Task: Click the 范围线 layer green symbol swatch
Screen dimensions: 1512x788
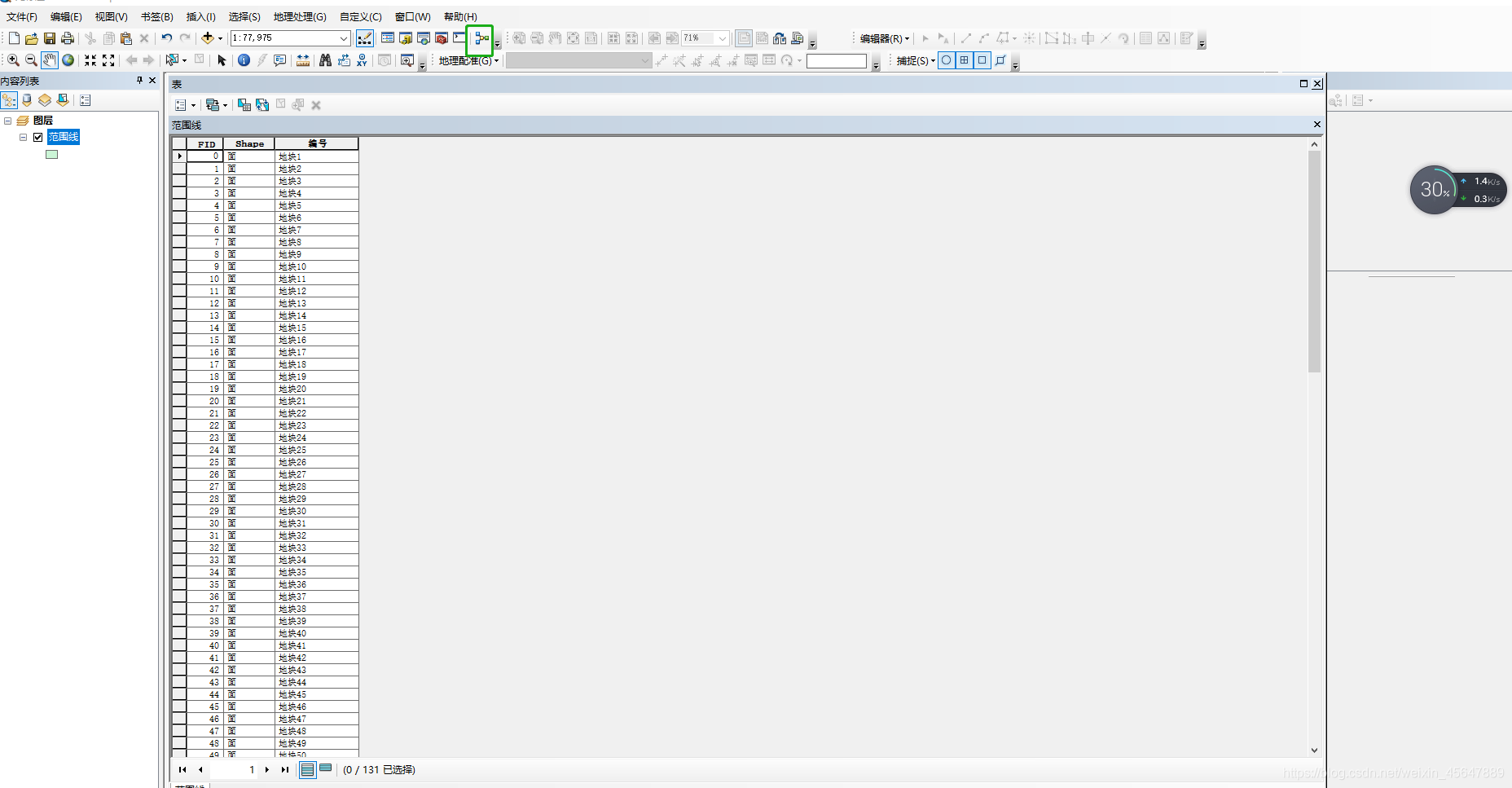Action: [51, 154]
